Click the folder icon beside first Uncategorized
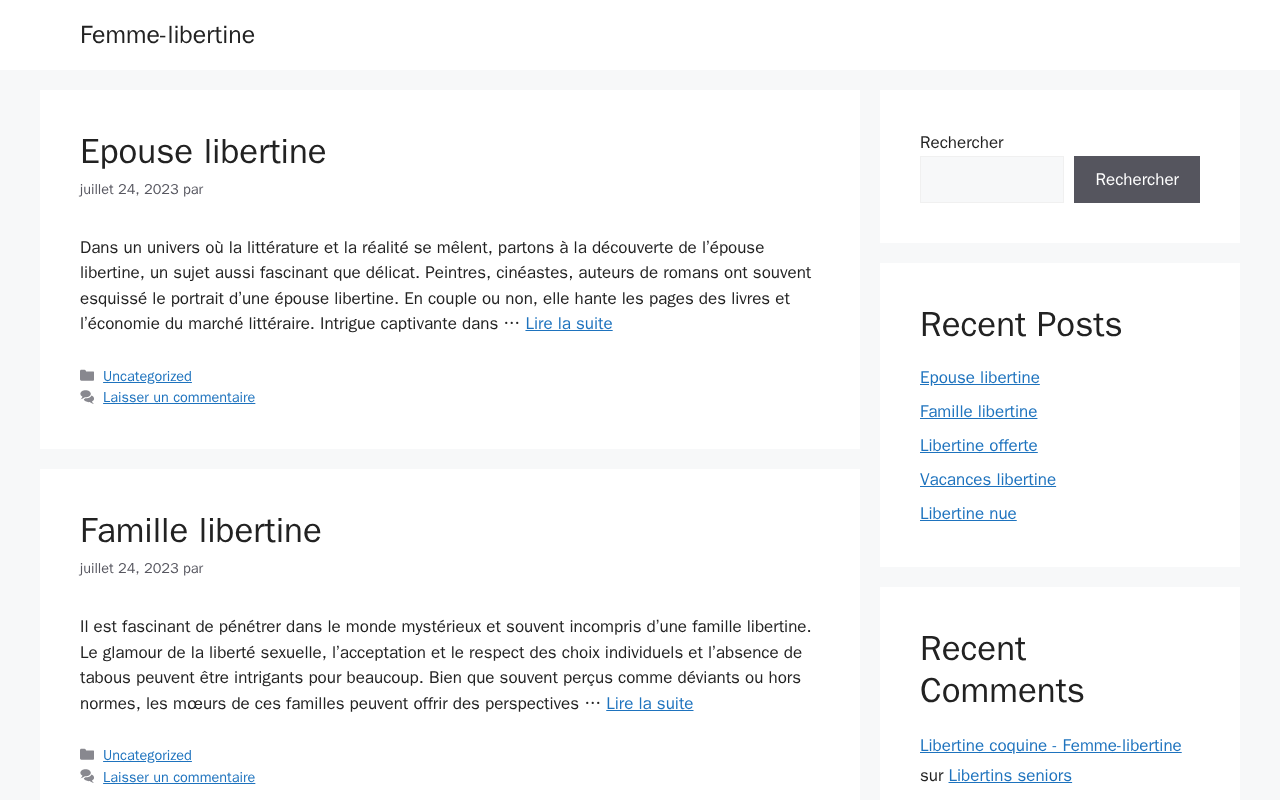Screen dimensions: 1280x800 pyautogui.click(x=87, y=376)
